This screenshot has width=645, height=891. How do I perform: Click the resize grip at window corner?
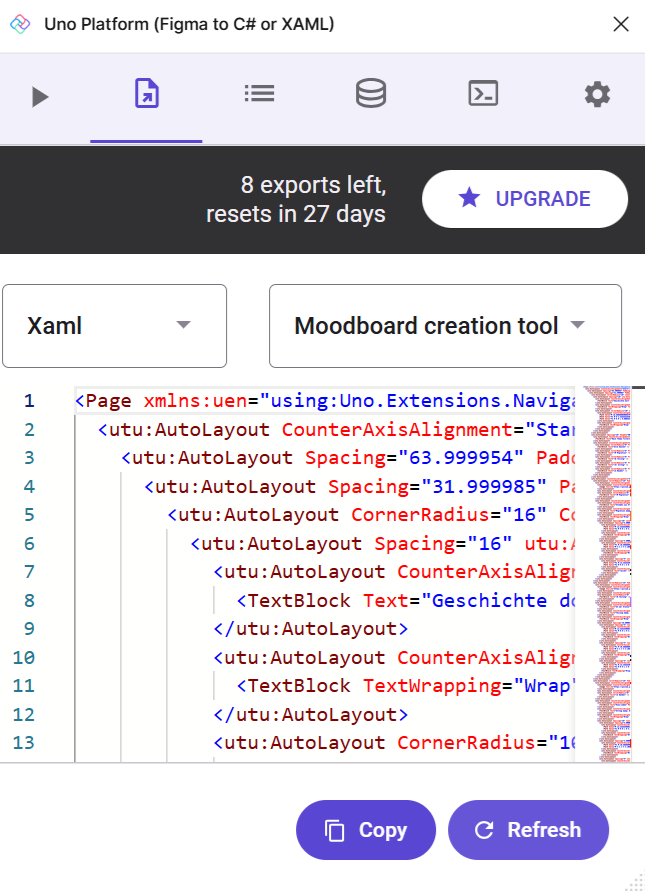click(634, 880)
